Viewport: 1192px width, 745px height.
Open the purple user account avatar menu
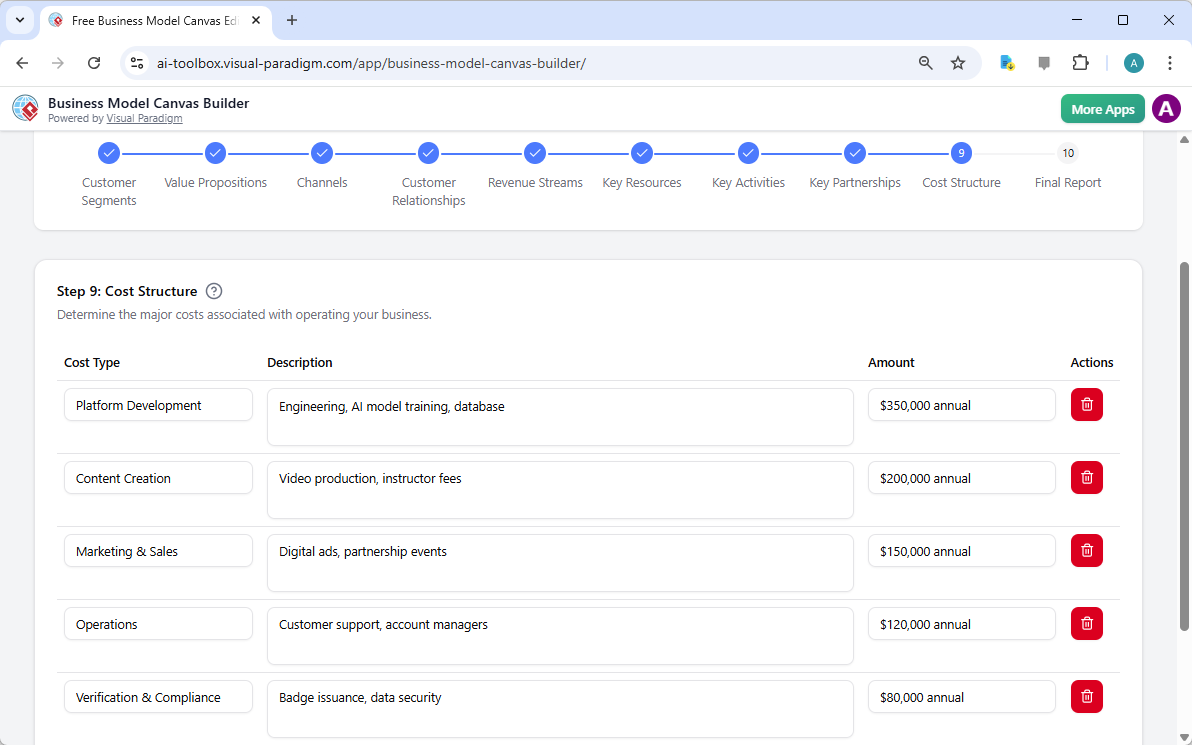[x=1166, y=109]
